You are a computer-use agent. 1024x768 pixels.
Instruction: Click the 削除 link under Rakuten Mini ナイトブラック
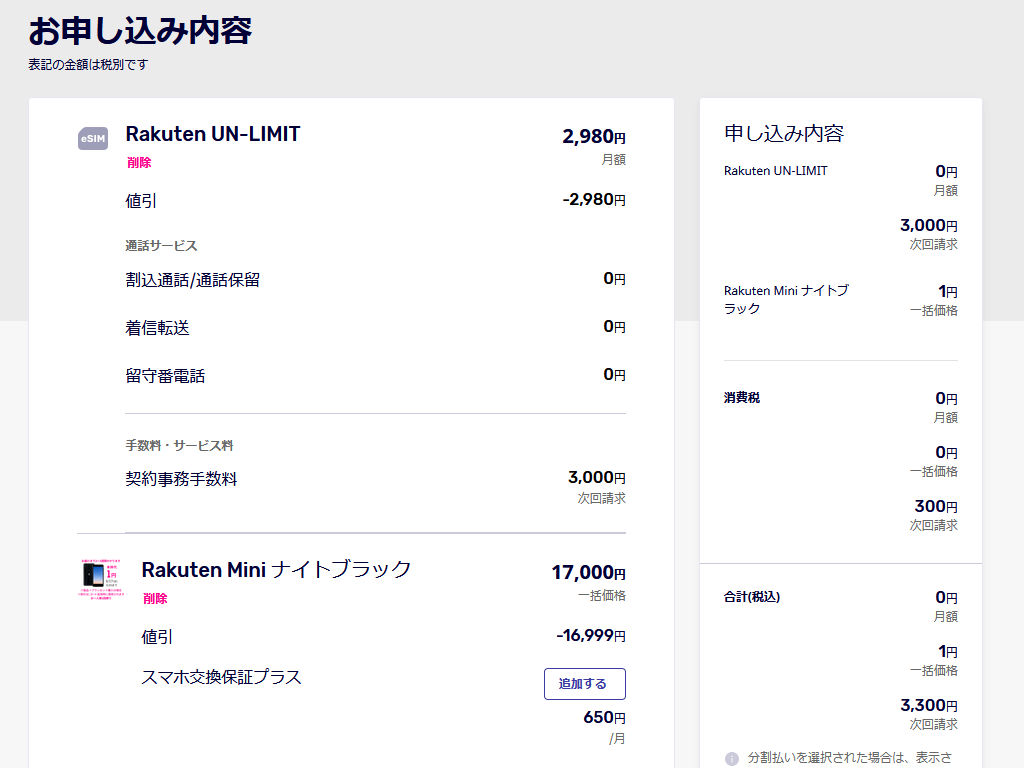(155, 598)
